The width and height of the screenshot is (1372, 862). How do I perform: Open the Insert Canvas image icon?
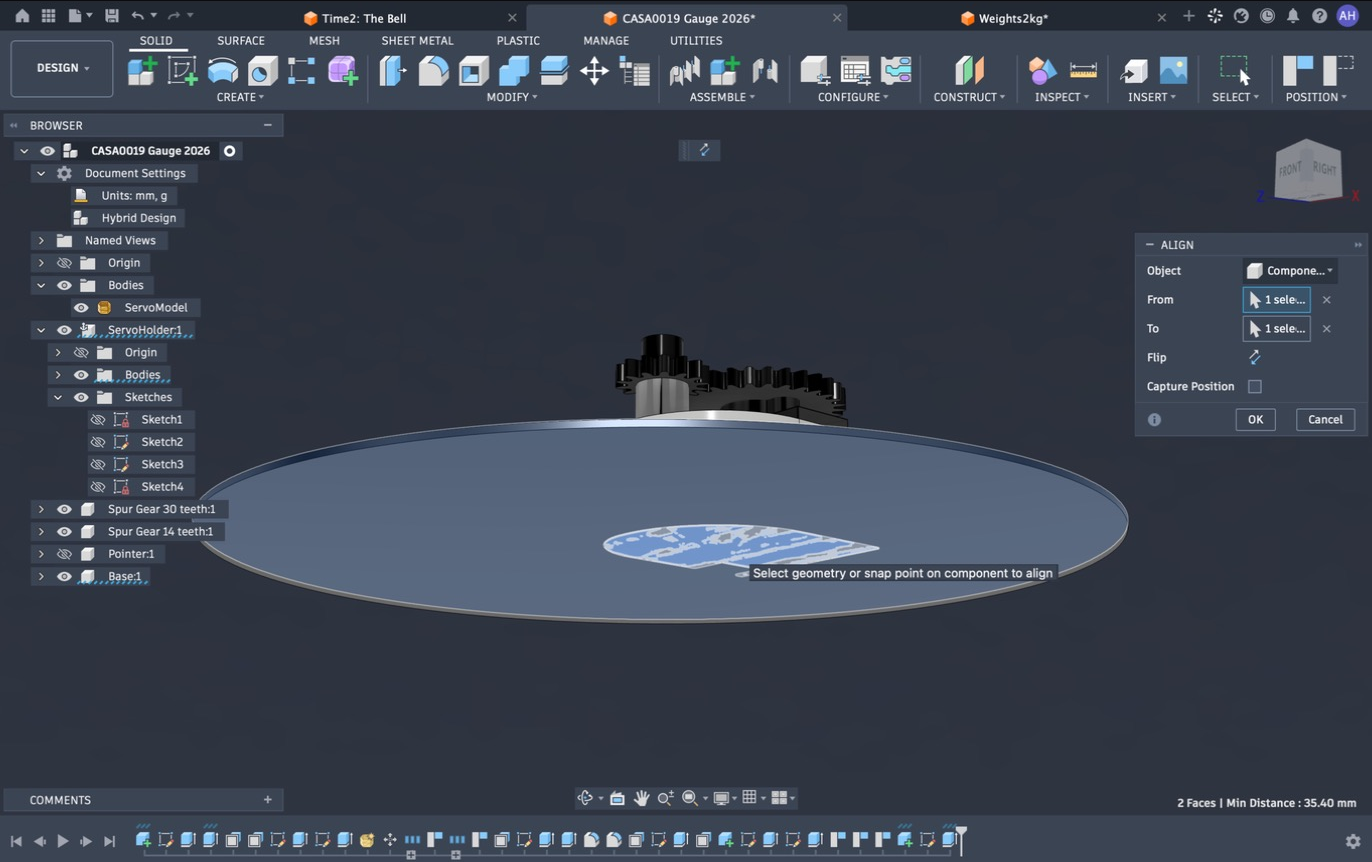[1173, 70]
